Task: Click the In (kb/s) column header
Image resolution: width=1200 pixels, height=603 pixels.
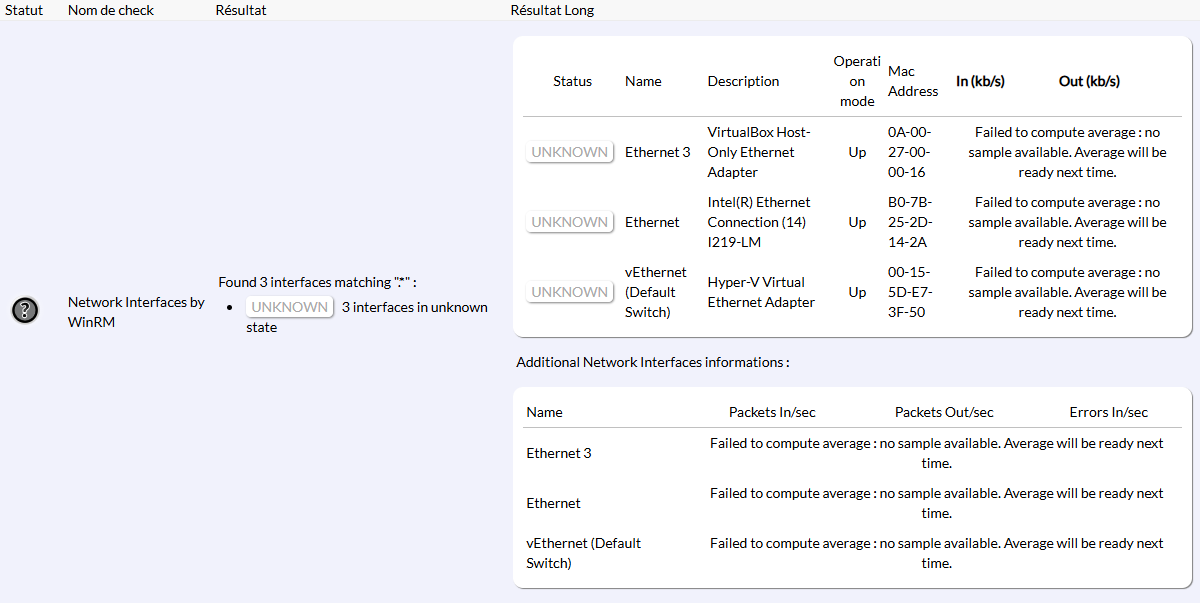Action: click(x=980, y=81)
